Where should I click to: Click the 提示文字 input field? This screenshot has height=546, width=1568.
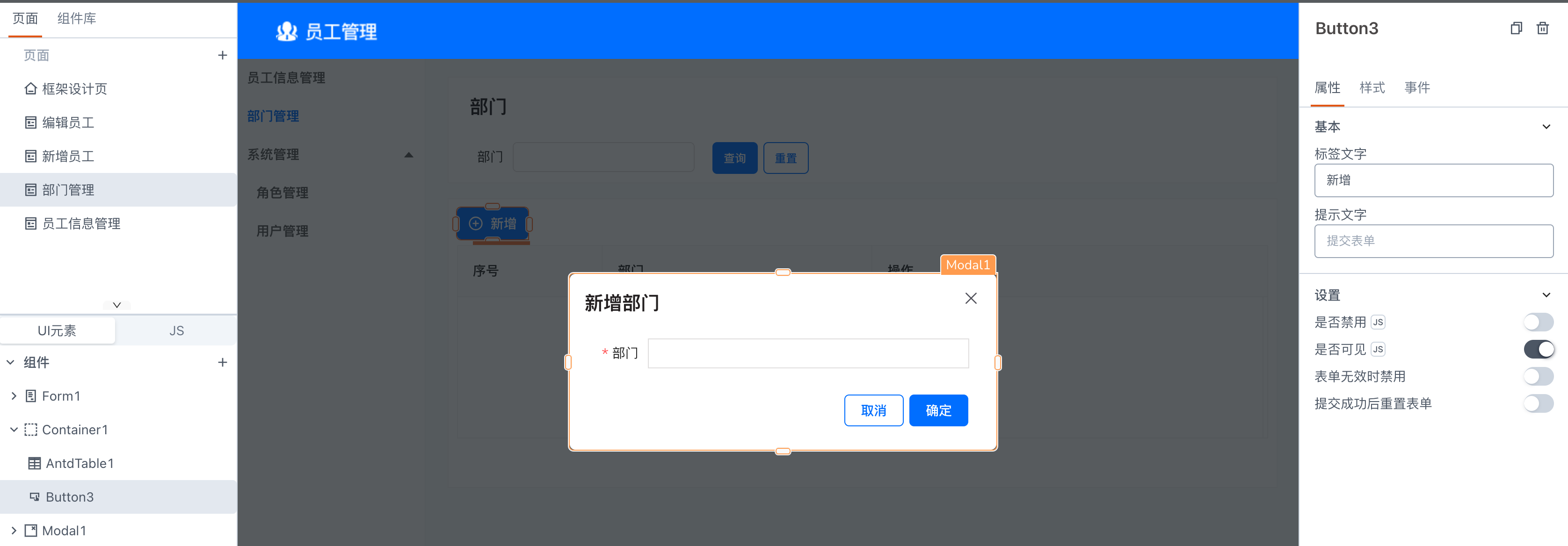pyautogui.click(x=1433, y=241)
